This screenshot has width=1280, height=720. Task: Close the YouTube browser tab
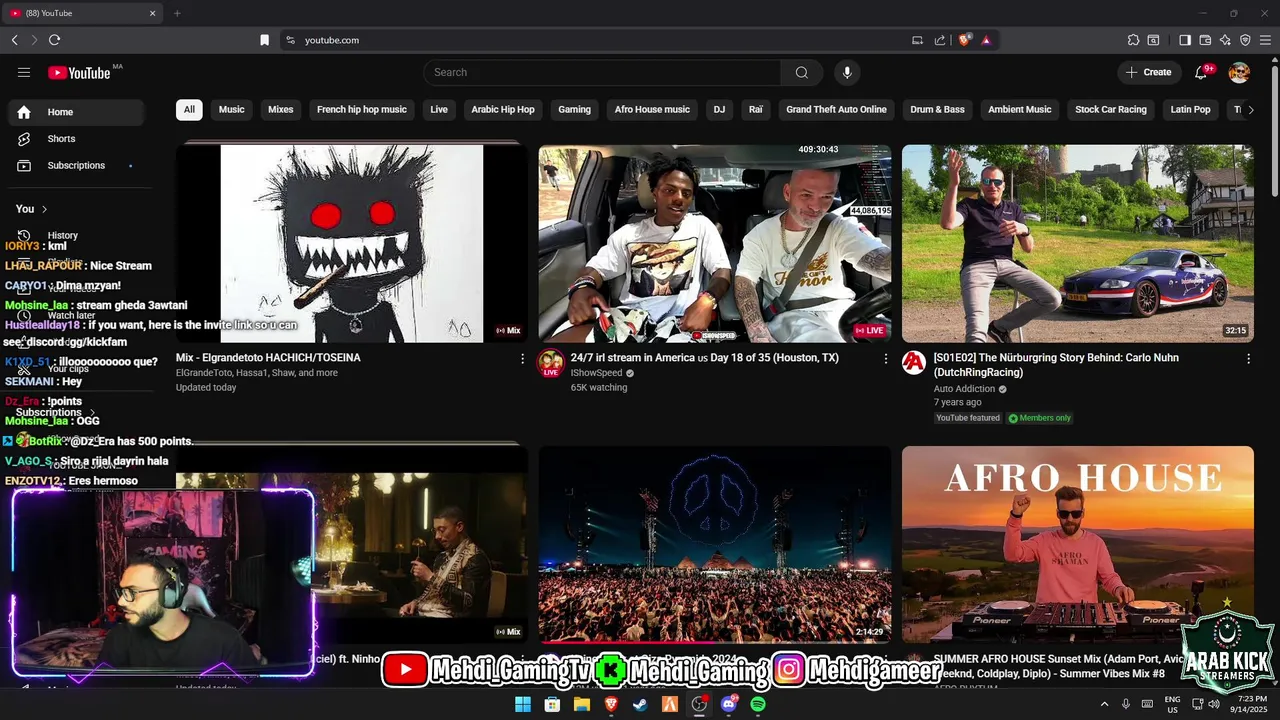tap(153, 13)
